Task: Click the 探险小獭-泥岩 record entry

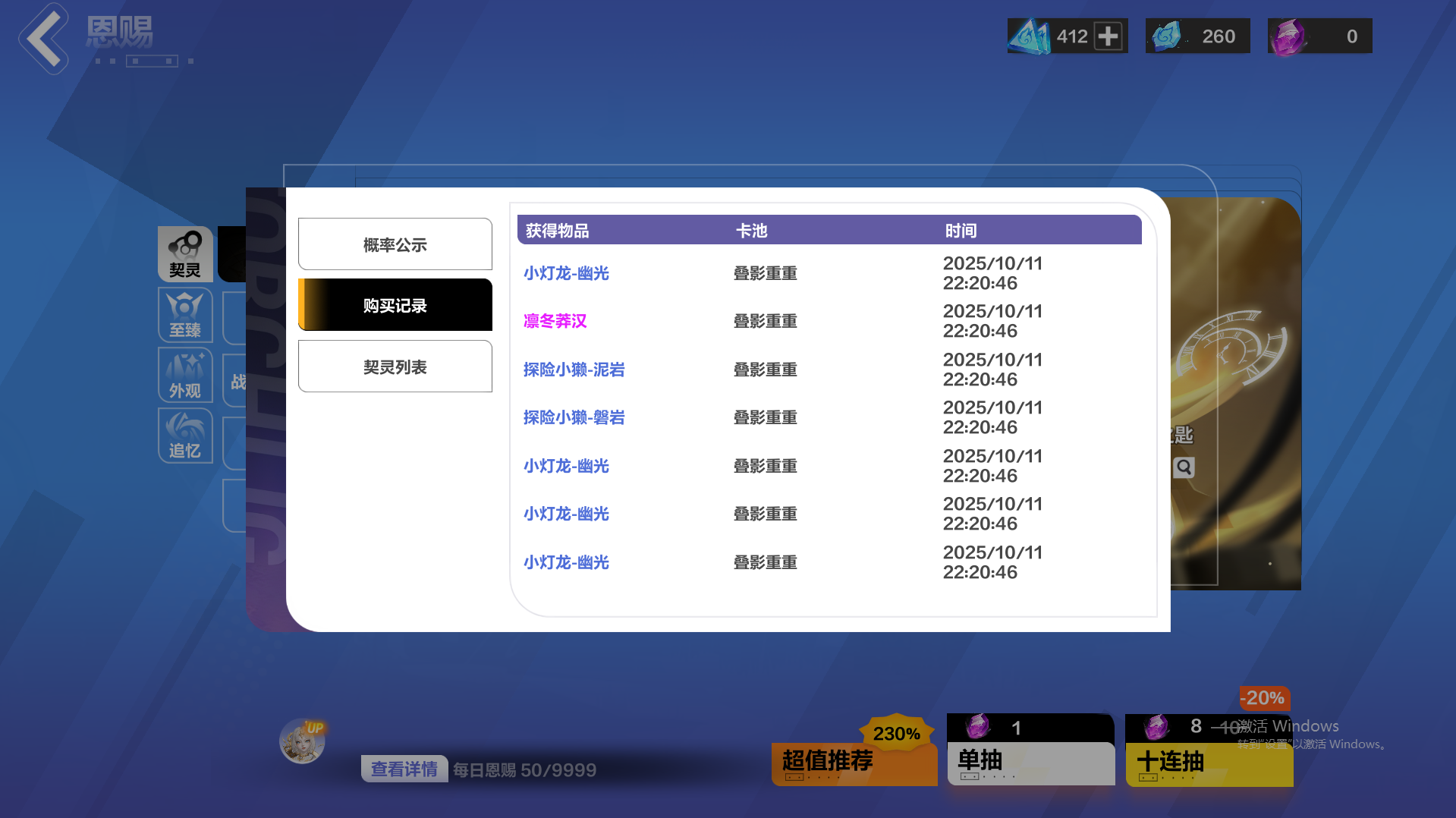Action: (574, 370)
